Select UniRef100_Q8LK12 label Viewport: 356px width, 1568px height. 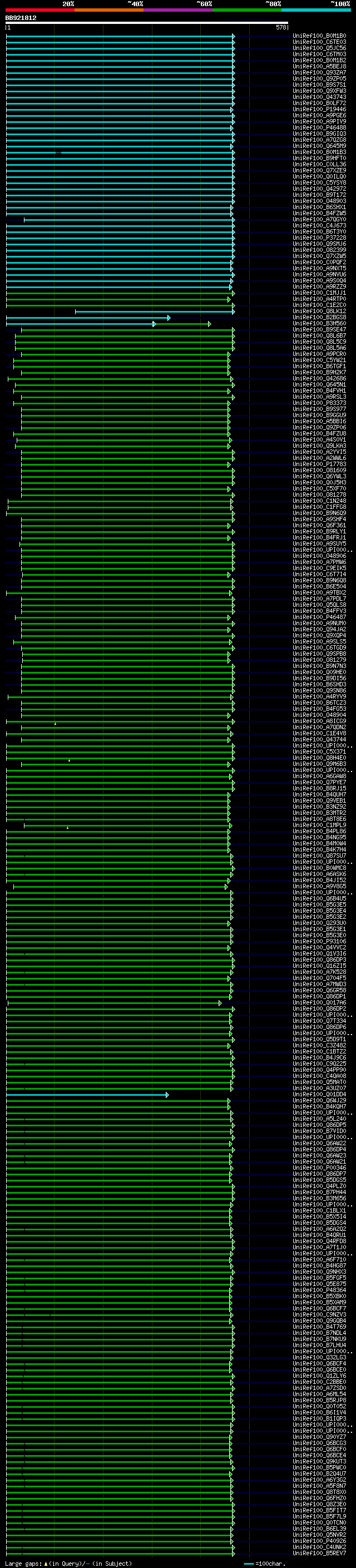coord(319,311)
